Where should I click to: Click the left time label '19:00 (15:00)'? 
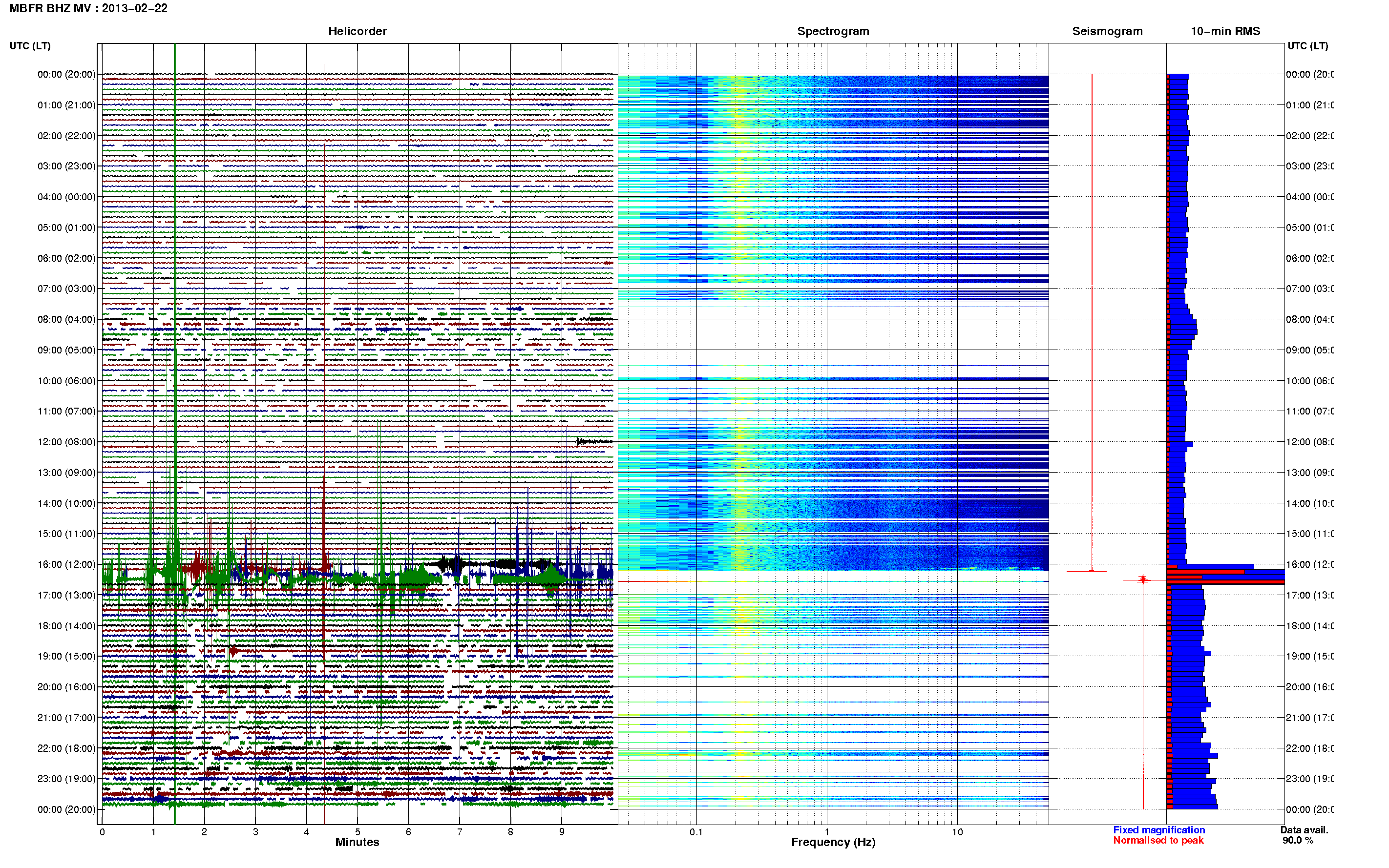coord(66,656)
